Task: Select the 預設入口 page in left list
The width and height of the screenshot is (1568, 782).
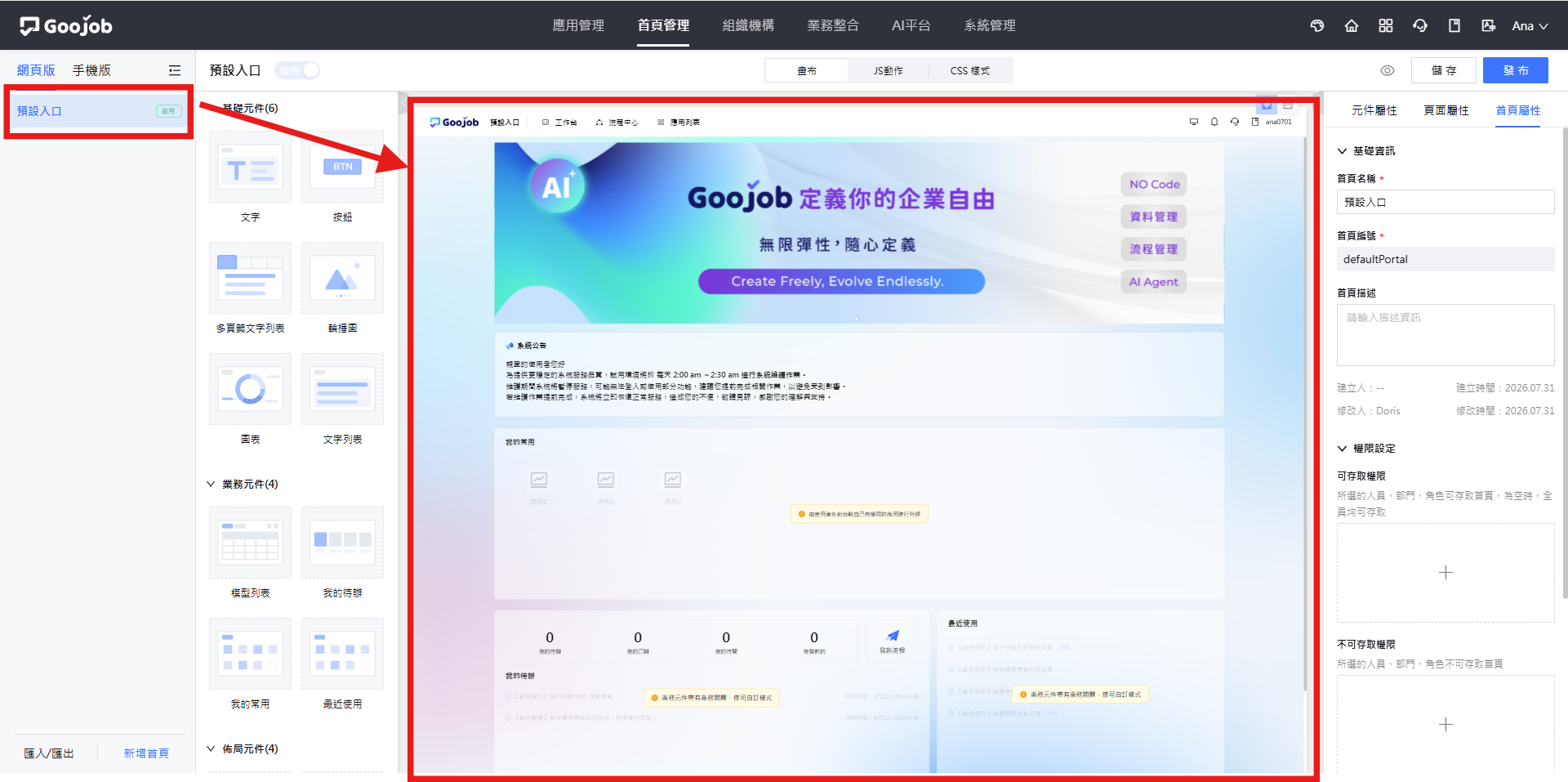Action: (x=98, y=111)
